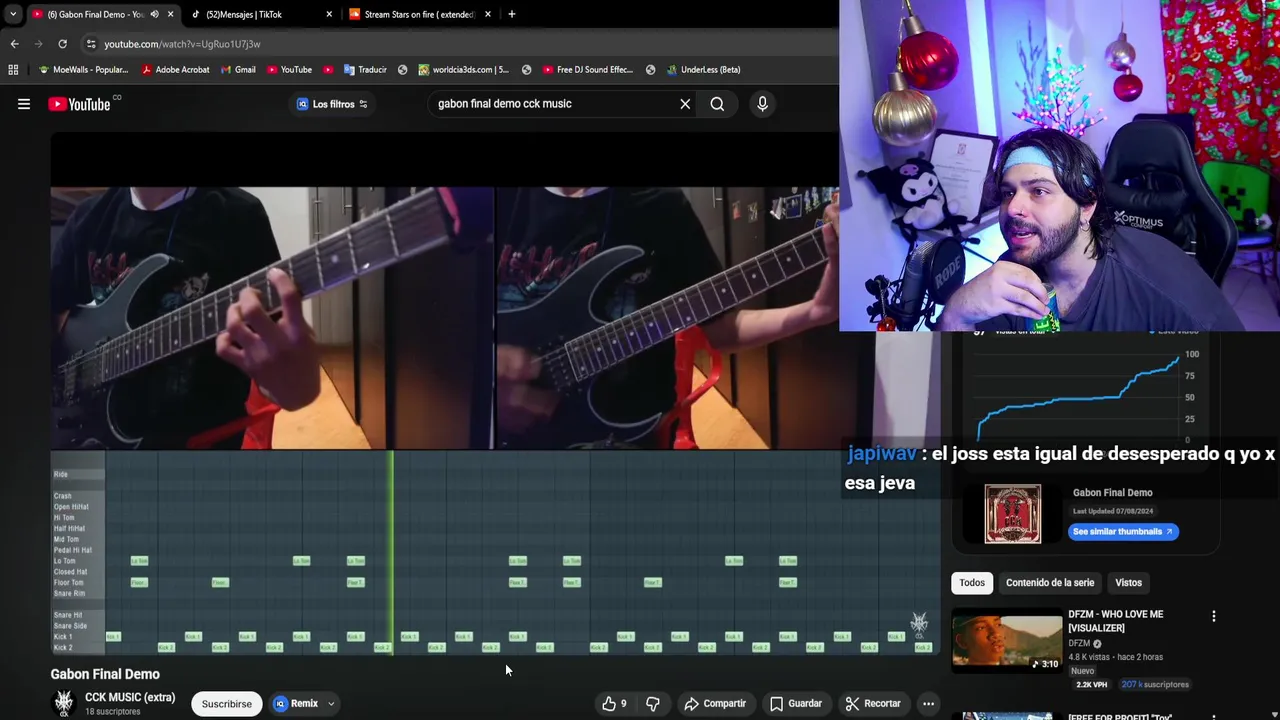Toggle Los filtros in the search area

pos(332,104)
